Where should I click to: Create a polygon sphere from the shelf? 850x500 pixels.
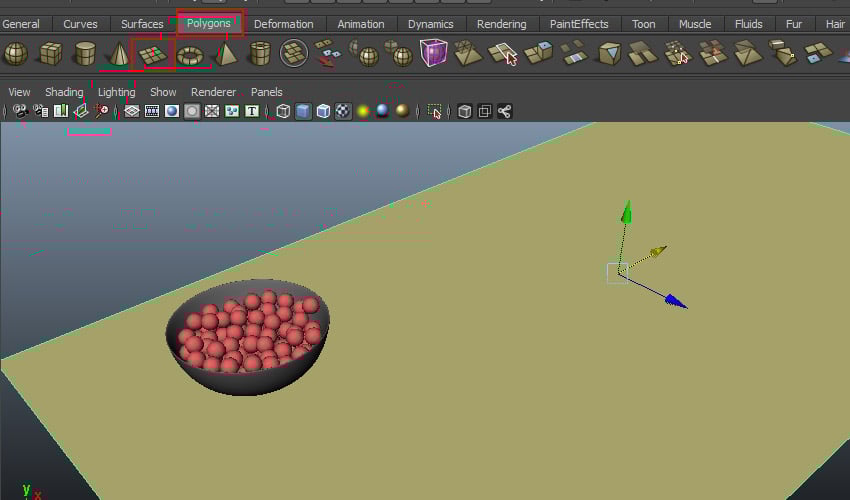(16, 54)
